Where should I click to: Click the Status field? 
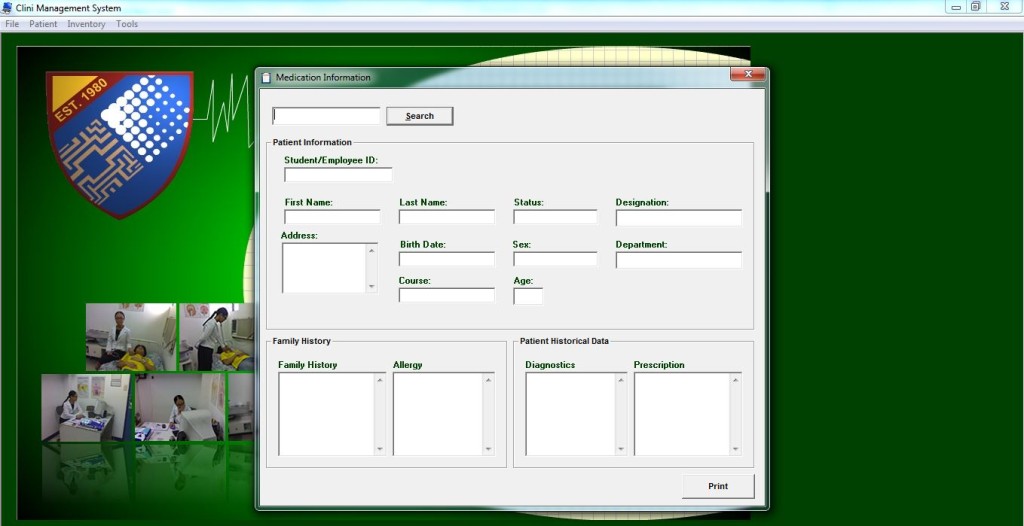[x=555, y=217]
